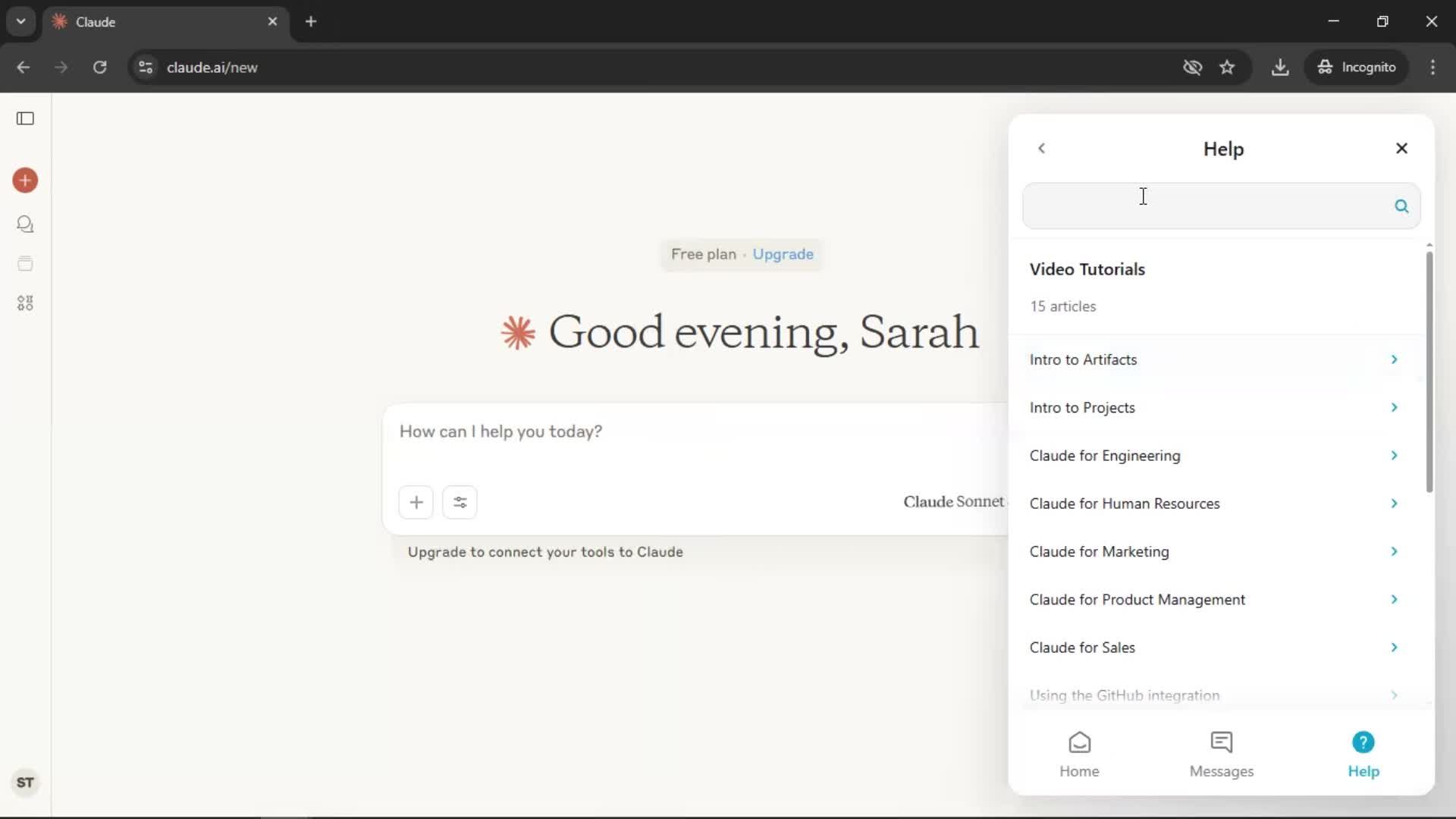This screenshot has height=819, width=1456.
Task: Go back using the Help panel back arrow
Action: [x=1042, y=149]
